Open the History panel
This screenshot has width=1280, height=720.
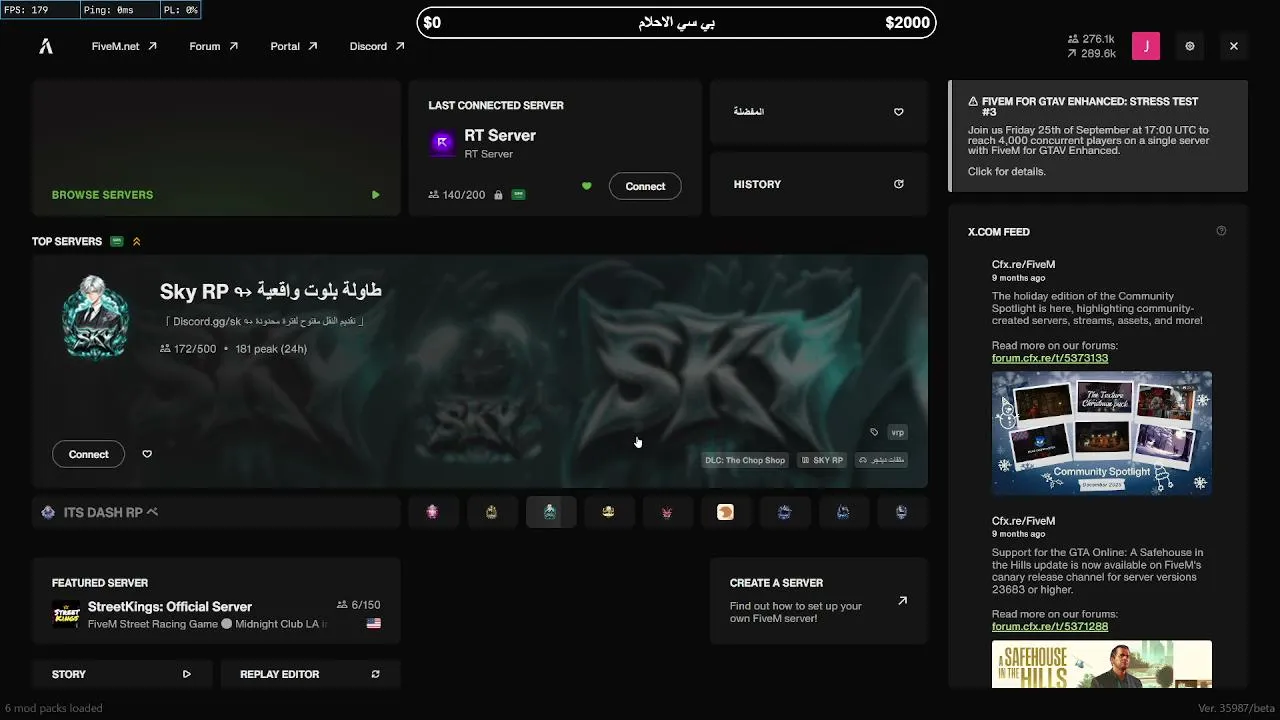[819, 184]
